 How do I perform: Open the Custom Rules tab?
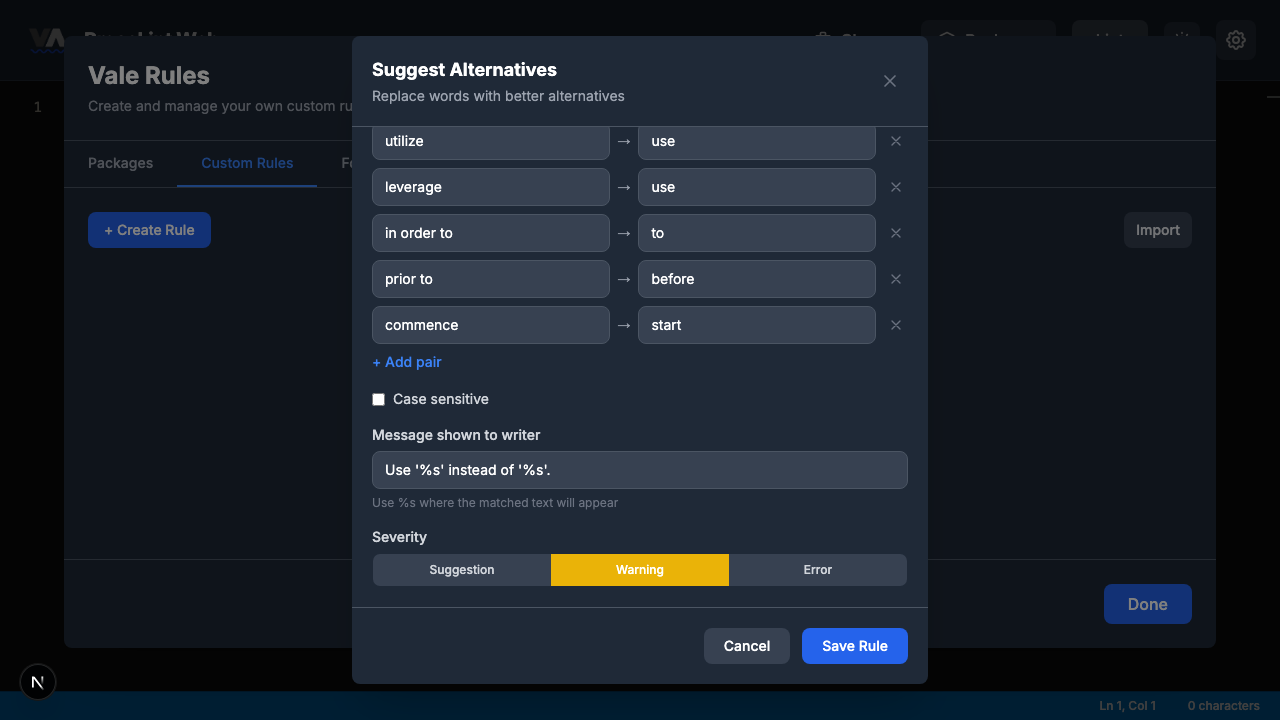click(247, 163)
